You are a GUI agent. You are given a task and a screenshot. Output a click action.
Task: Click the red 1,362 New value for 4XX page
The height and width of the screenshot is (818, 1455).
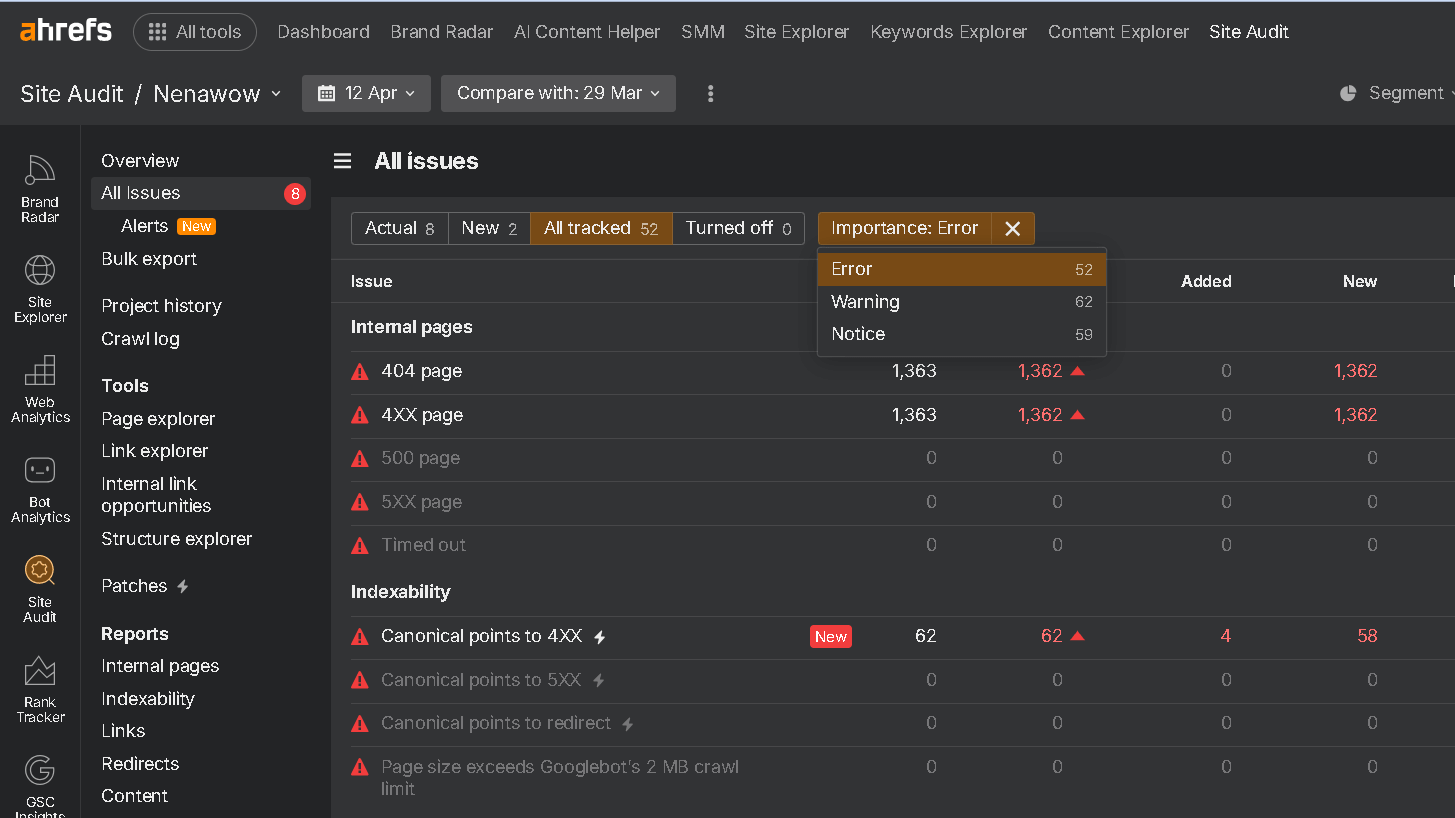click(x=1355, y=415)
